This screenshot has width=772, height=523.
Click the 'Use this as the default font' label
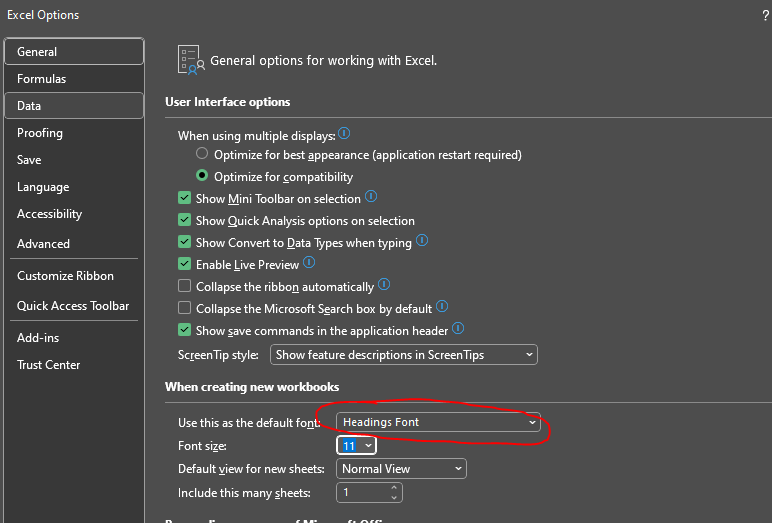click(249, 423)
